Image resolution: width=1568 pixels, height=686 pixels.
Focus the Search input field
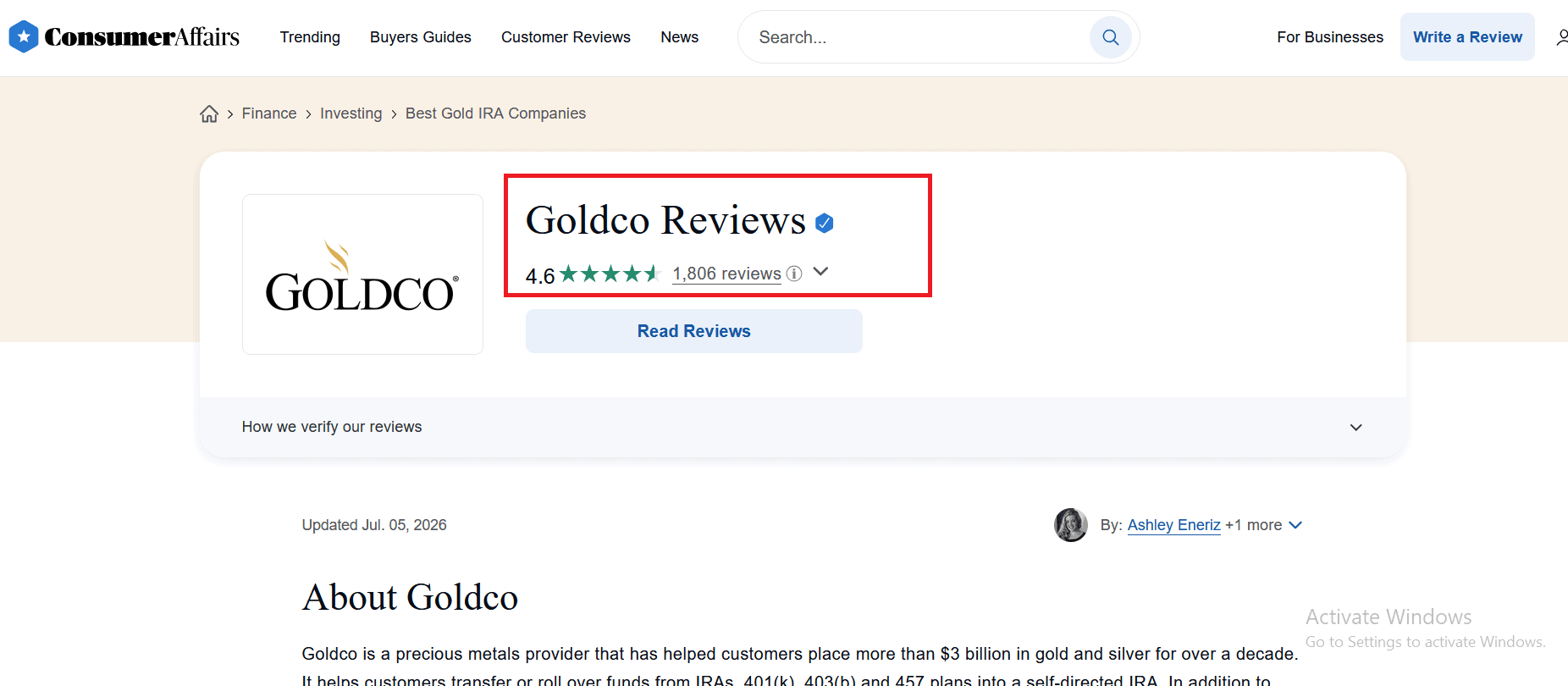[x=919, y=37]
